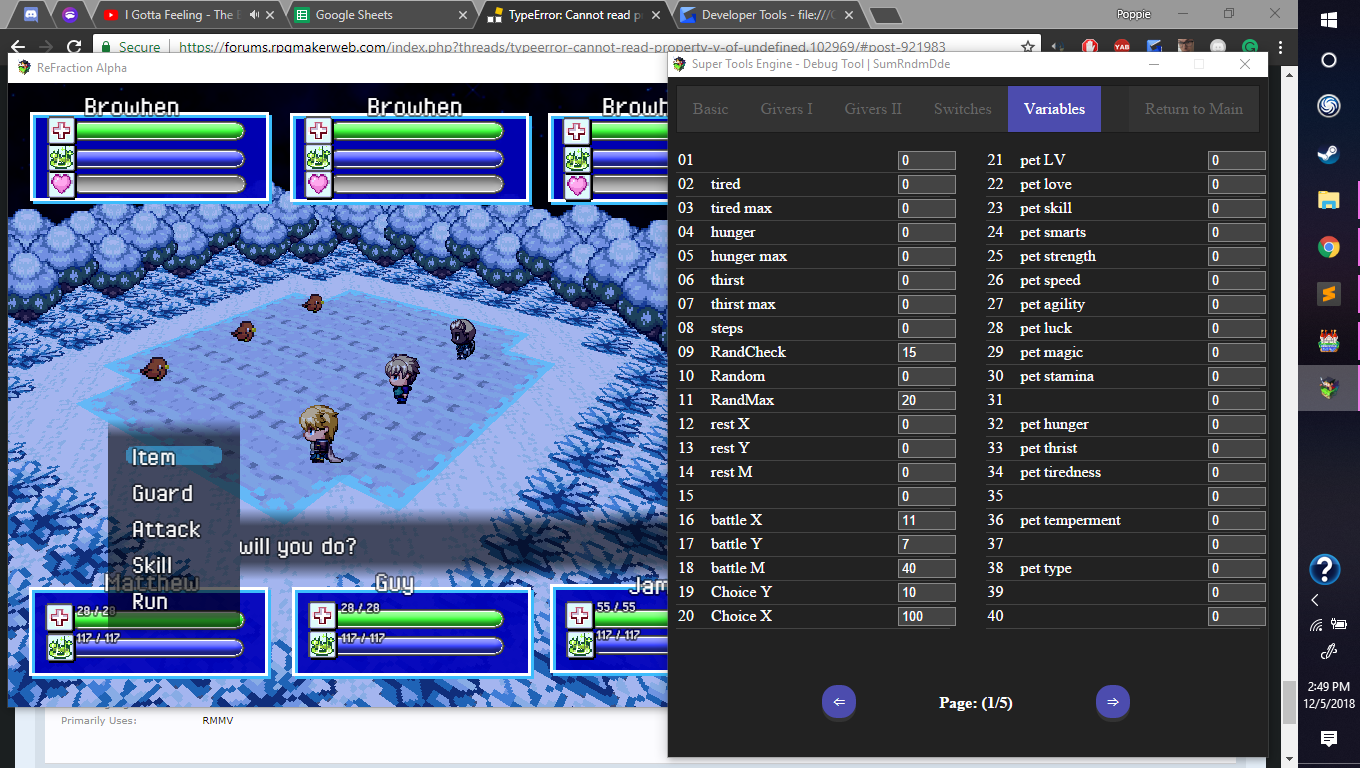Click the forward page arrow in the debug tool
The width and height of the screenshot is (1360, 768).
(x=1112, y=702)
